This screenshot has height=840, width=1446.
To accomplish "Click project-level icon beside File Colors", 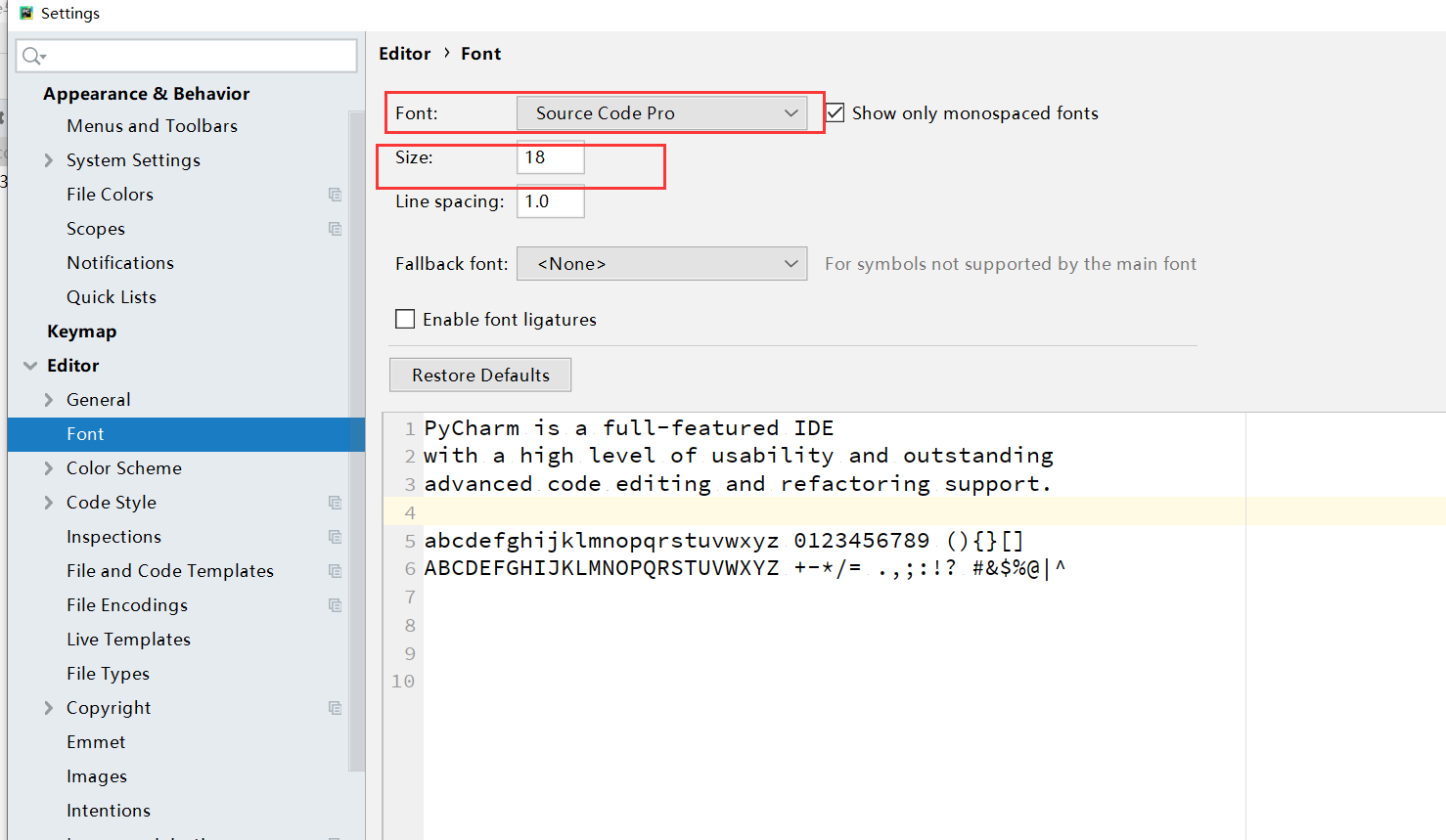I will pyautogui.click(x=335, y=195).
